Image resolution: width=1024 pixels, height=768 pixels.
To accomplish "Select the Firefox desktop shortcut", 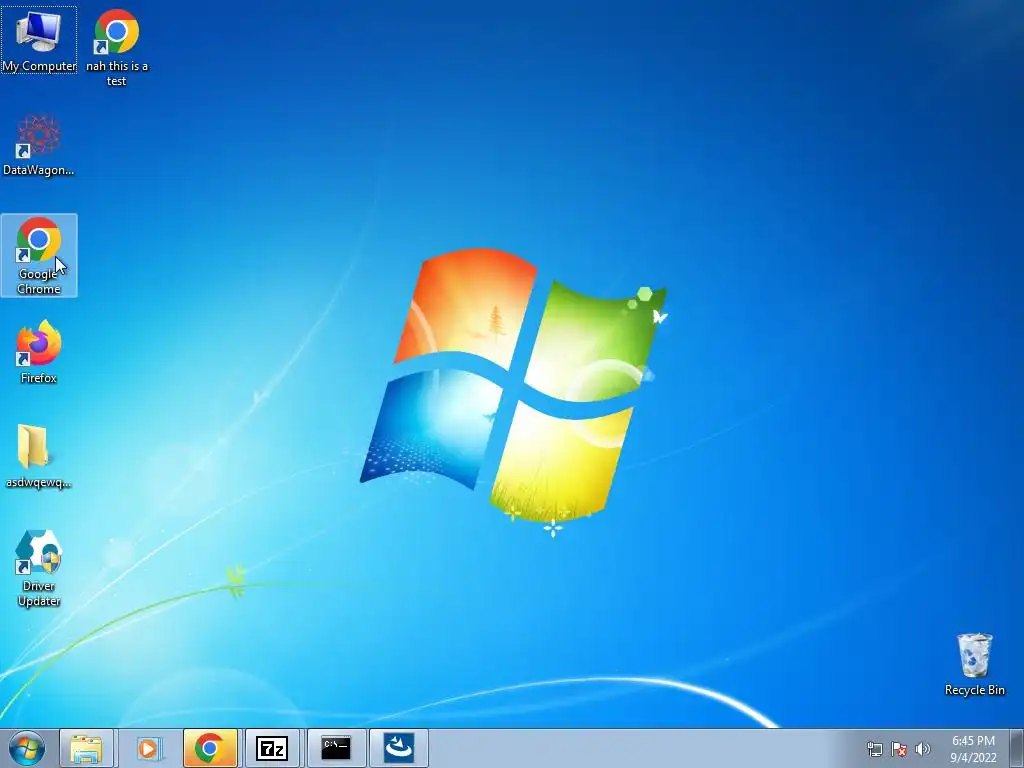I will (x=39, y=351).
